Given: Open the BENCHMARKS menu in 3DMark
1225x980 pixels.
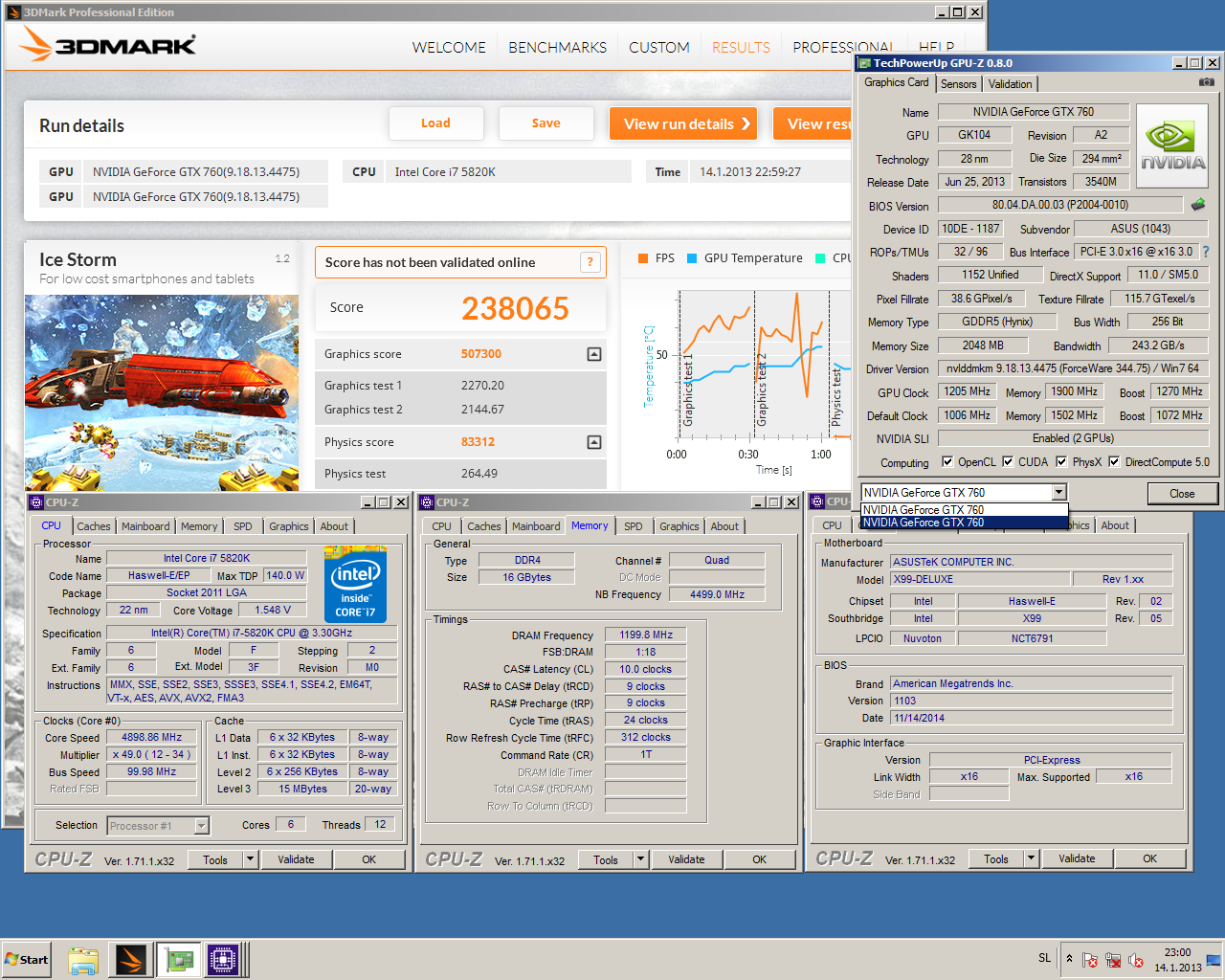Looking at the screenshot, I should coord(557,47).
